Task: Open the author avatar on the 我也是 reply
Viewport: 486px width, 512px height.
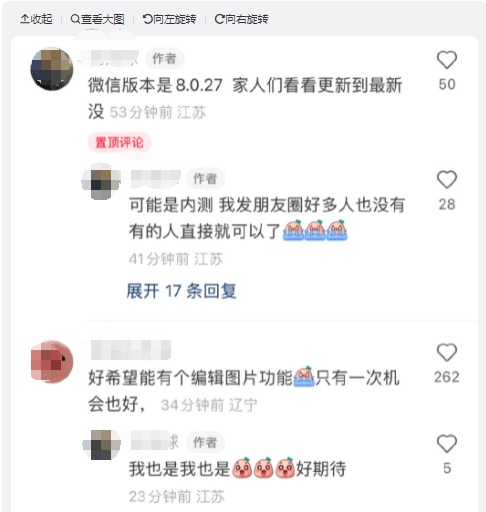Action: coord(101,445)
